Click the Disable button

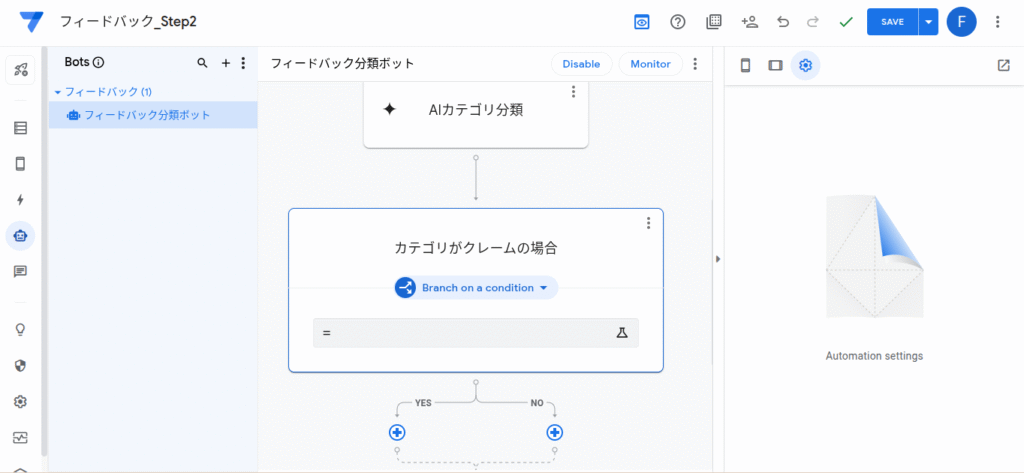(580, 64)
